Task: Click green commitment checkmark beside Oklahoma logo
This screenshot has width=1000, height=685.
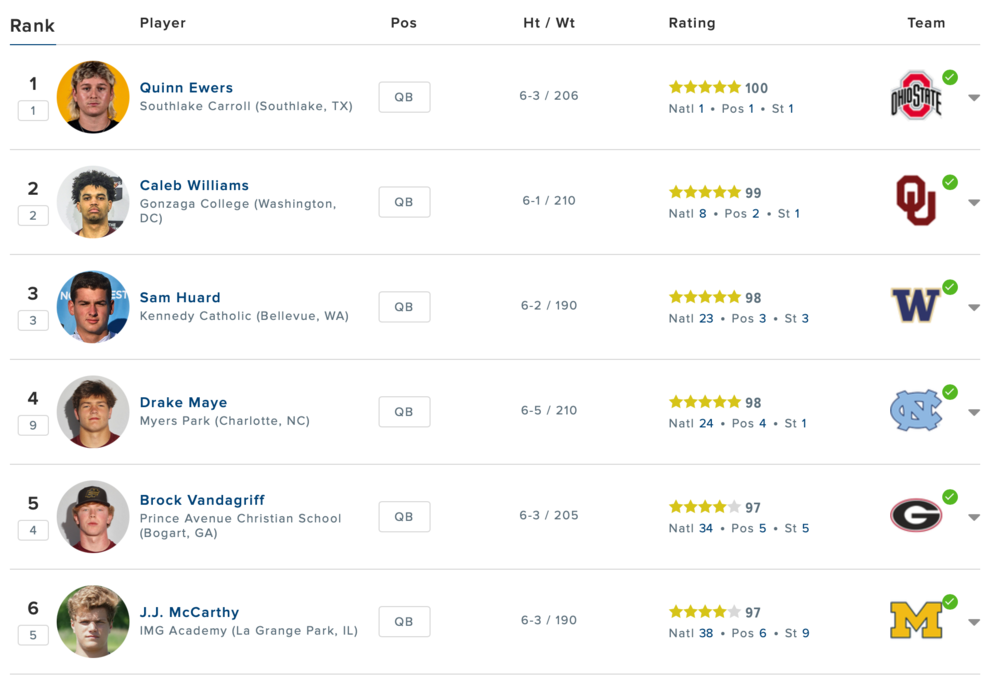Action: (x=950, y=182)
